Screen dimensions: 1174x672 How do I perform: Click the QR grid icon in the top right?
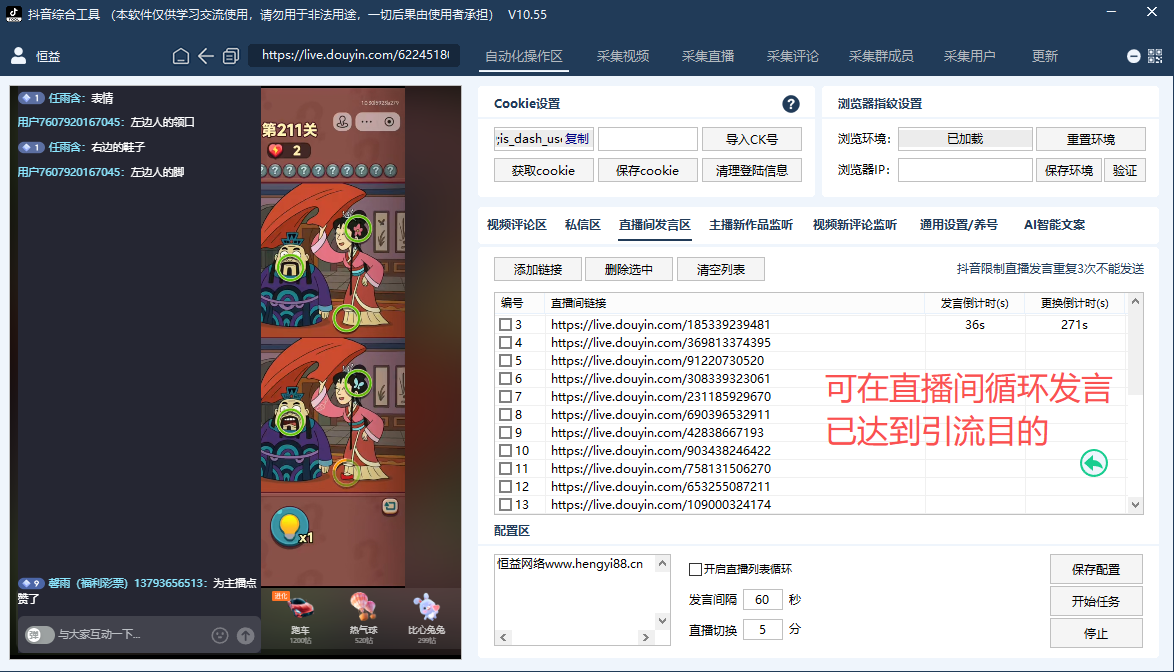pos(1155,56)
